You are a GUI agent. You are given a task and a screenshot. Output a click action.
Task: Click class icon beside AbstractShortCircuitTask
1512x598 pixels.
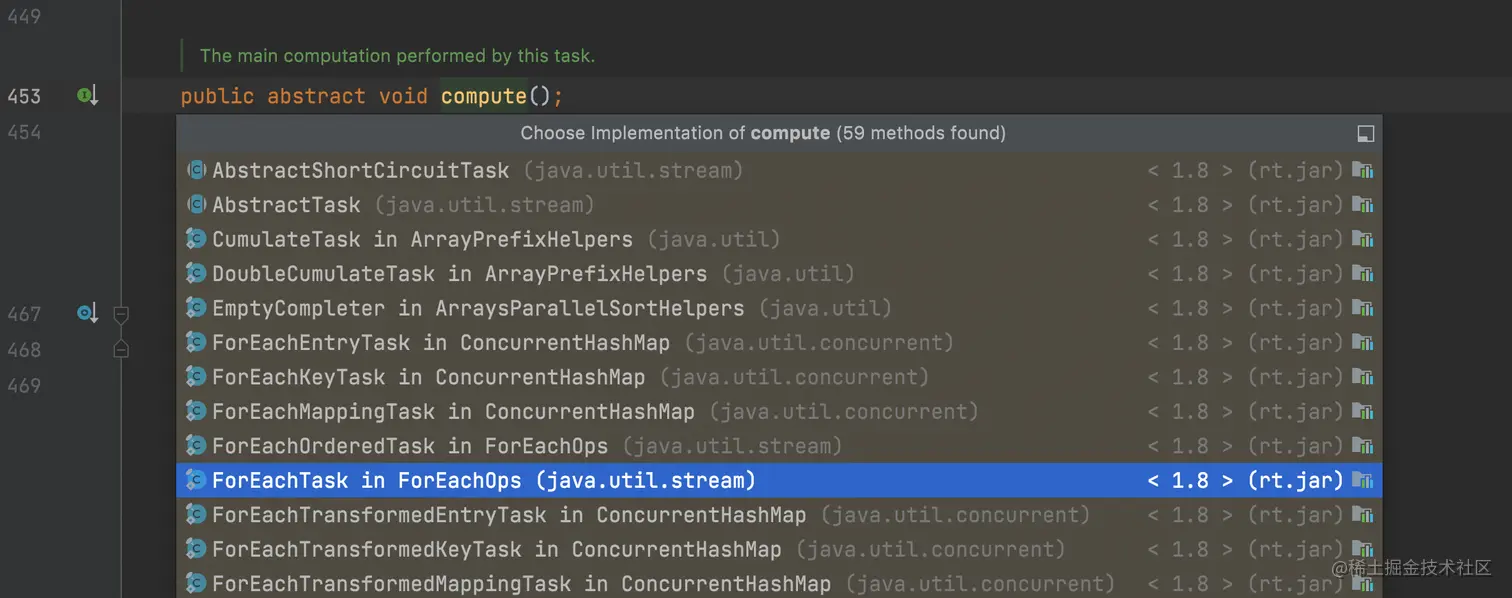pos(196,170)
